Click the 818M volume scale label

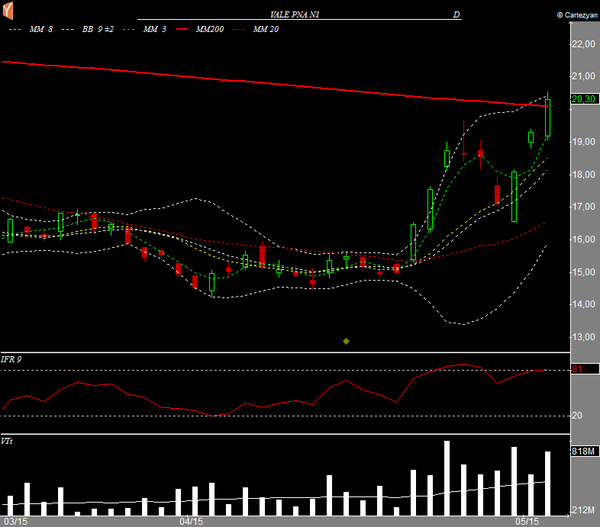pos(582,452)
